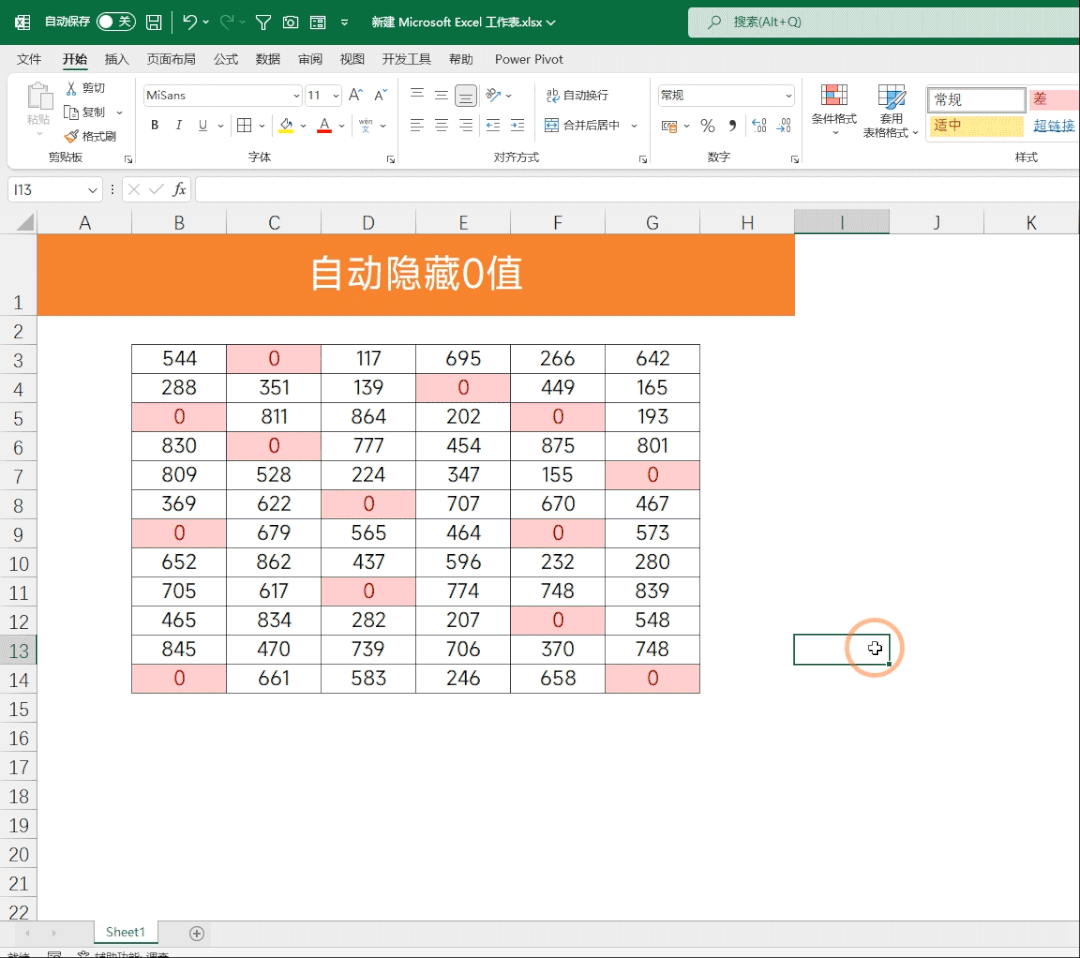Viewport: 1080px width, 958px height.
Task: Open the Customize Quick Access Toolbar arrow
Action: (x=344, y=22)
